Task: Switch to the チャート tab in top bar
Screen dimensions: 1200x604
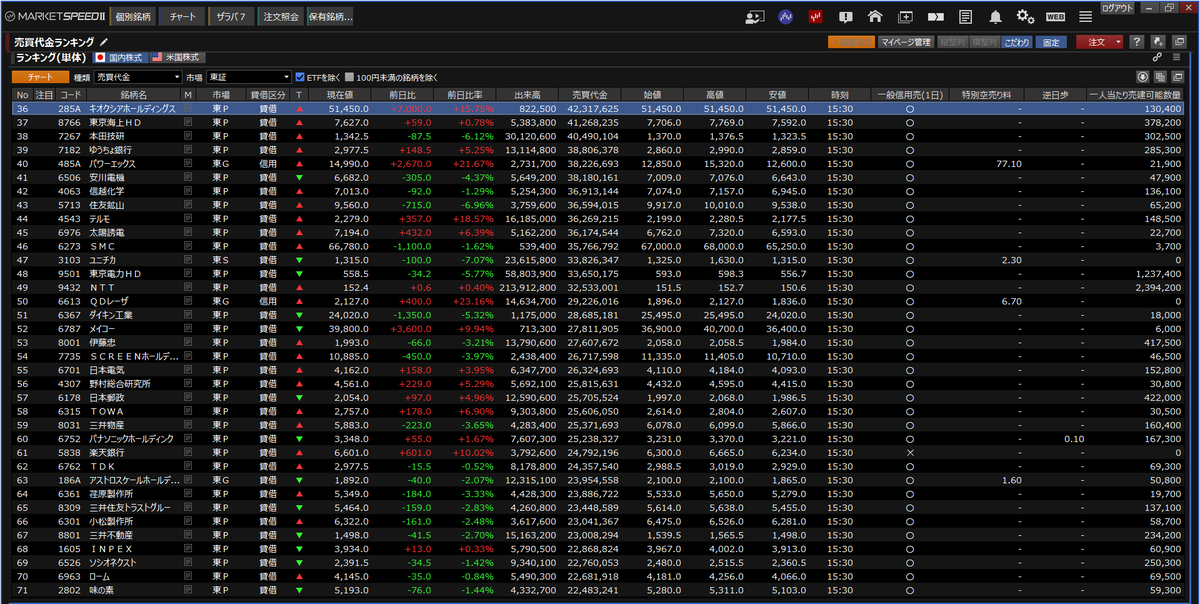Action: click(183, 17)
